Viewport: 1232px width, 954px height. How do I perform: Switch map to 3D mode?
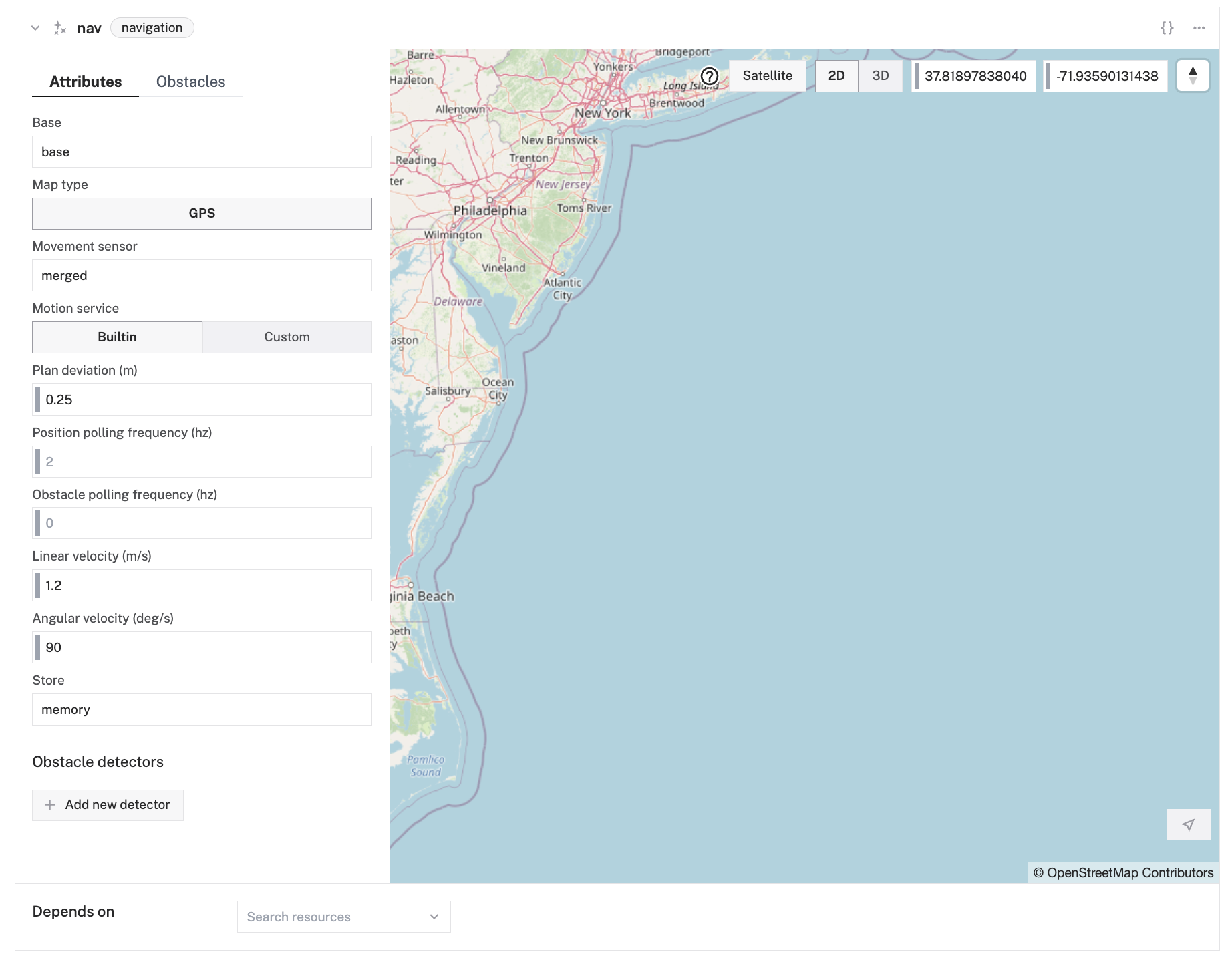coord(880,76)
